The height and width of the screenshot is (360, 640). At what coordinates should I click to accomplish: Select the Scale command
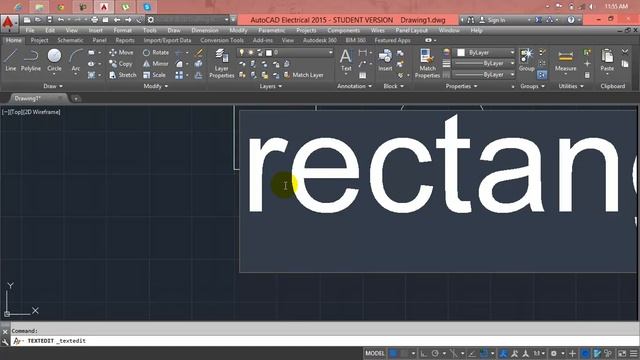click(x=154, y=75)
